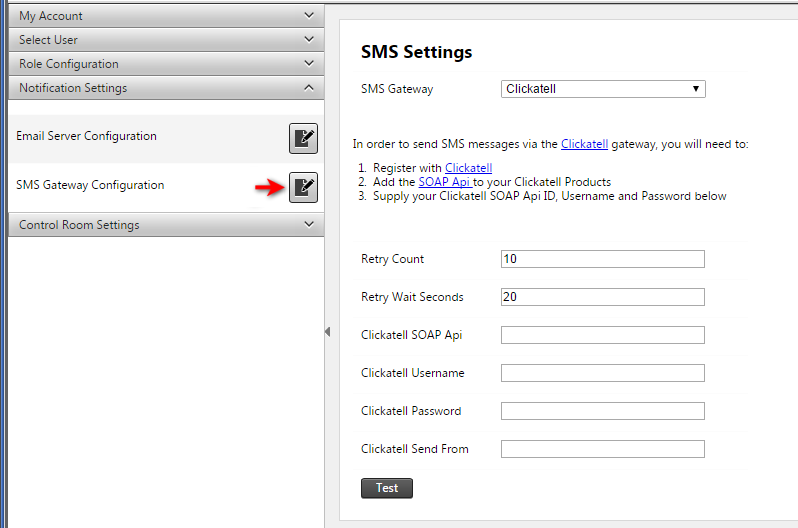Focus the Clickatell Username field
This screenshot has width=798, height=528.
[603, 373]
